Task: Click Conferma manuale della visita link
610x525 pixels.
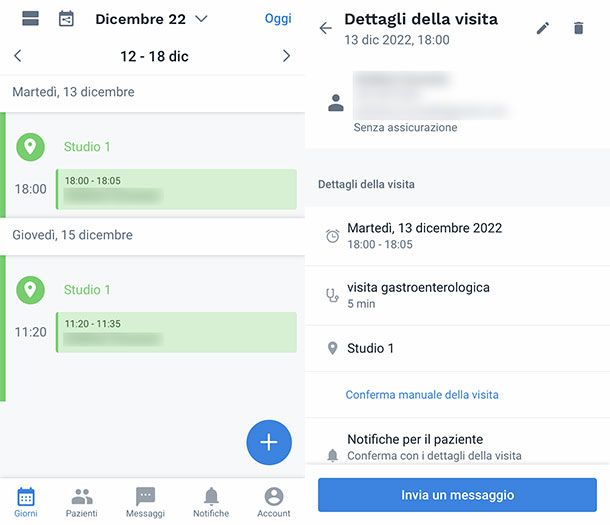Action: [422, 395]
